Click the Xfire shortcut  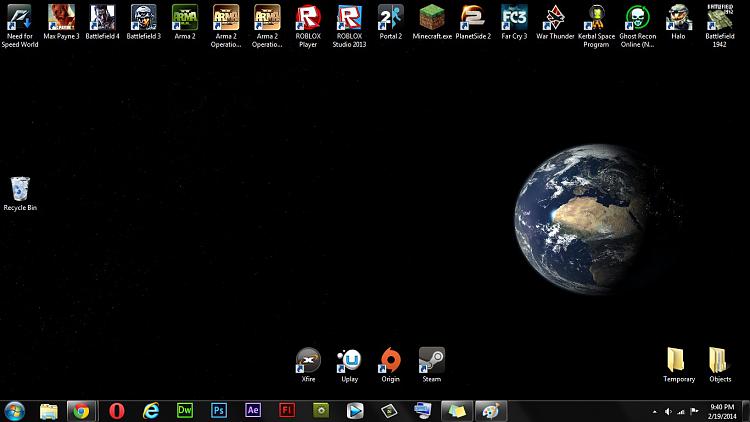point(308,360)
